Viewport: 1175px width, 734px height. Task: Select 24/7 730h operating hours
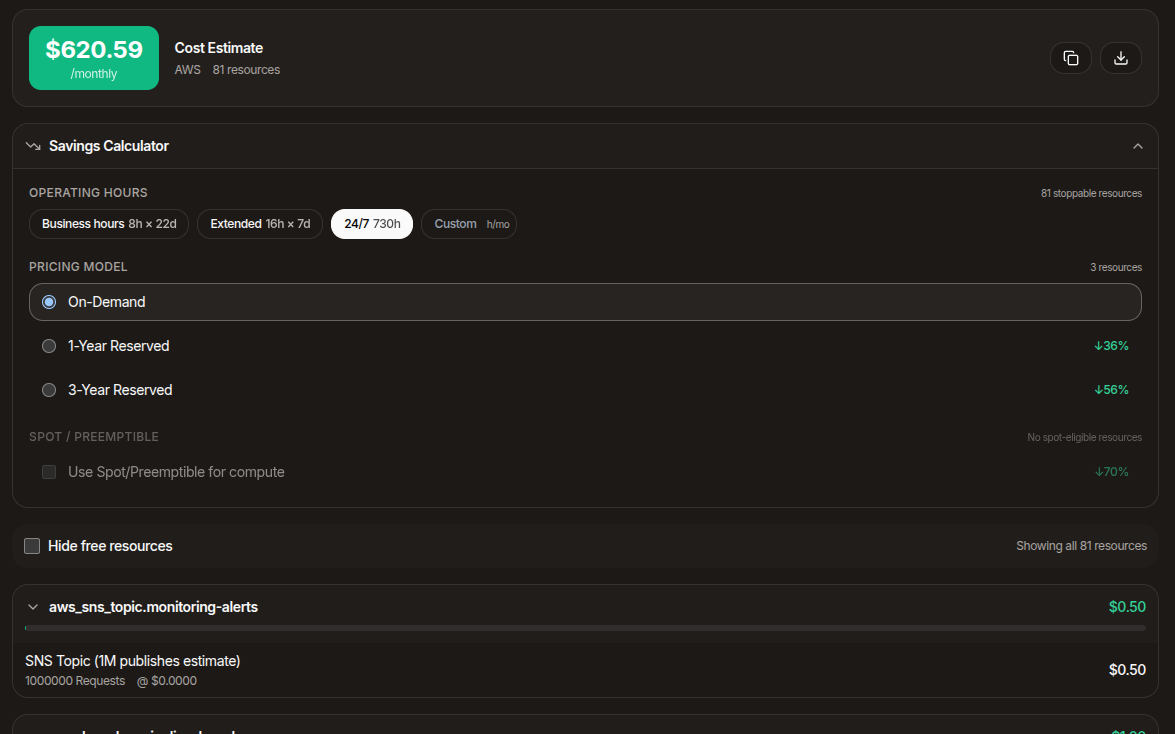tap(372, 224)
